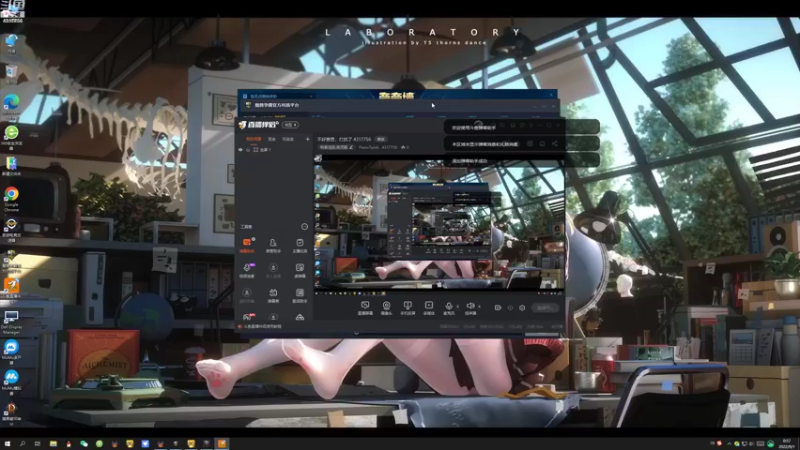This screenshot has width=800, height=450.
Task: Add a new scene with the plus button
Action: 307,139
